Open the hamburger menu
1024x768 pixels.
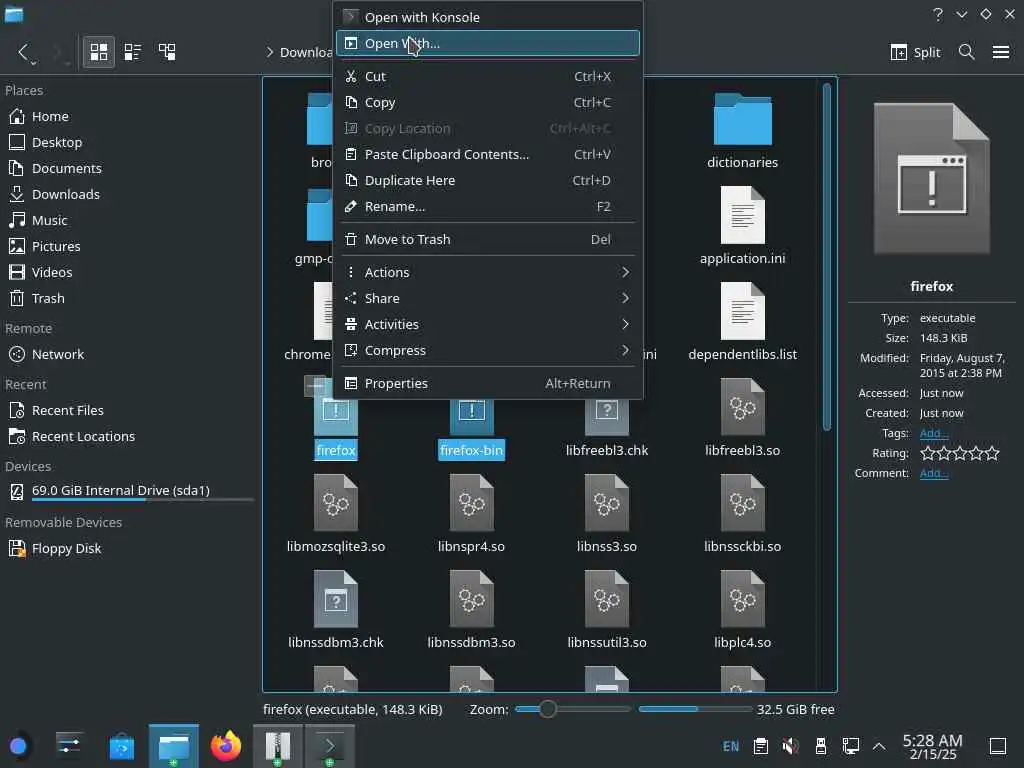(x=1000, y=52)
